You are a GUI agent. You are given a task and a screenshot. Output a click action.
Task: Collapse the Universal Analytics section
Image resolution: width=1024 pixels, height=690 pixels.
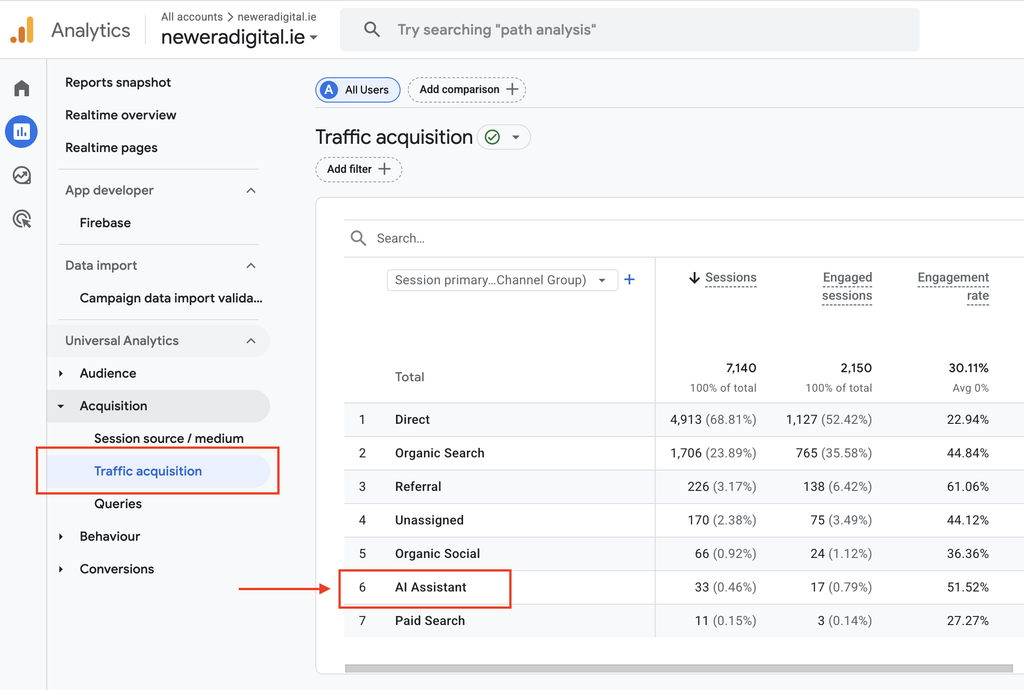tap(251, 341)
